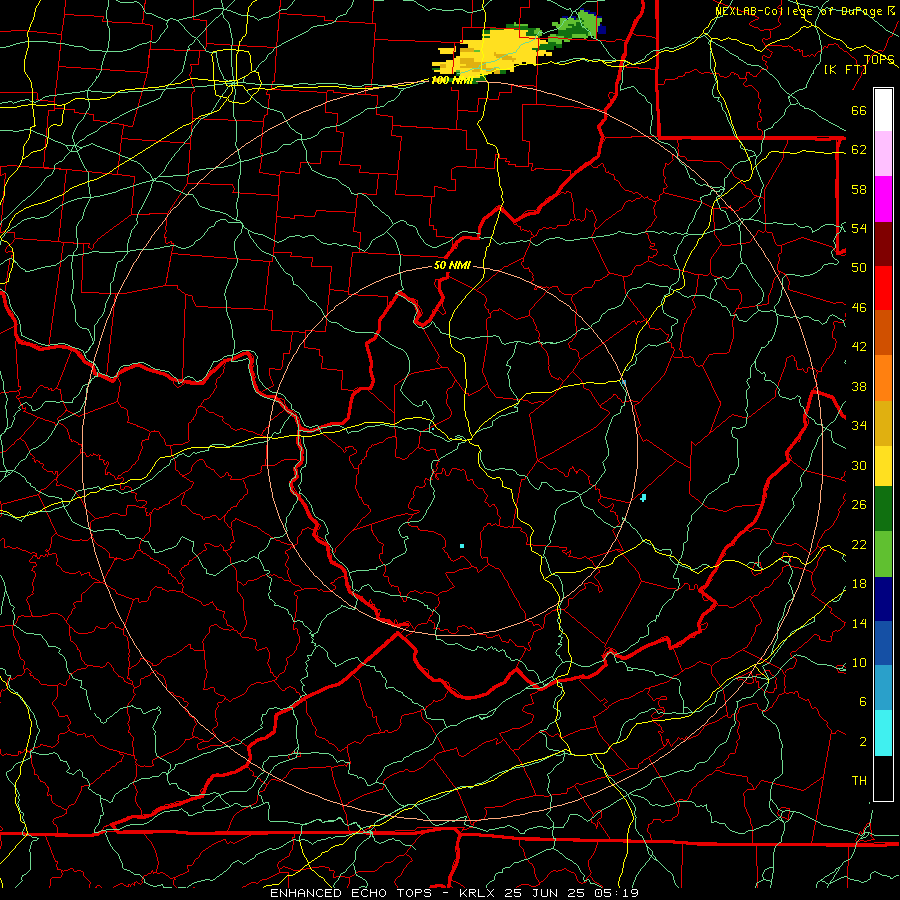The height and width of the screenshot is (900, 900).
Task: Click the "100 NMI" range ring label
Action: pyautogui.click(x=452, y=80)
